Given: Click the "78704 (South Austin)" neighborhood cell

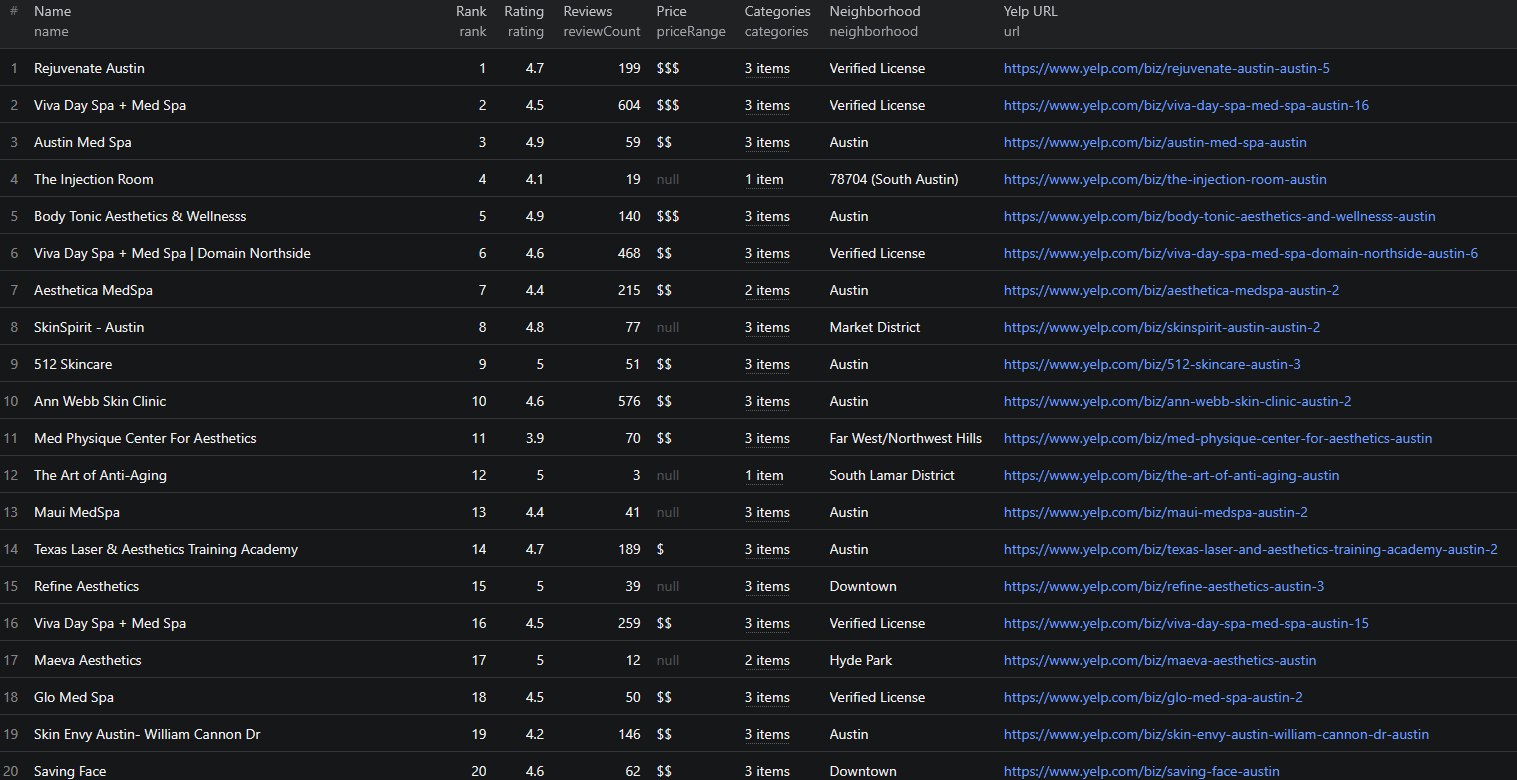Looking at the screenshot, I should [x=894, y=179].
